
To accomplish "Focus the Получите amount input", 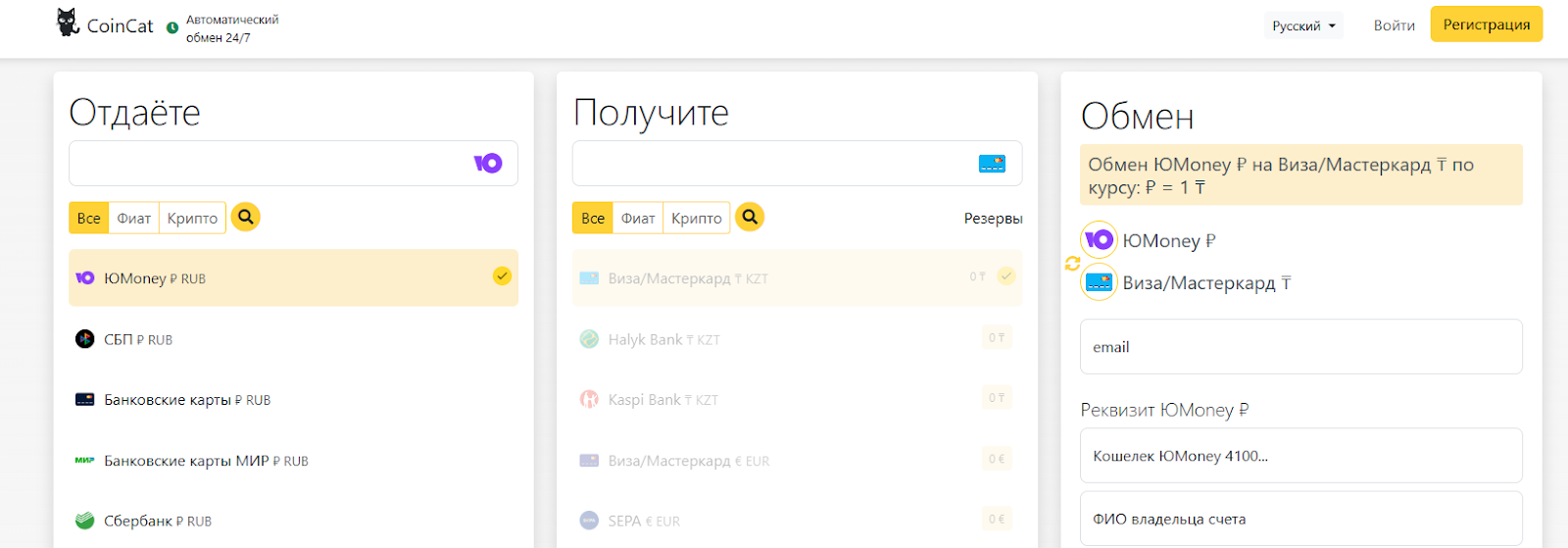I will tap(797, 163).
